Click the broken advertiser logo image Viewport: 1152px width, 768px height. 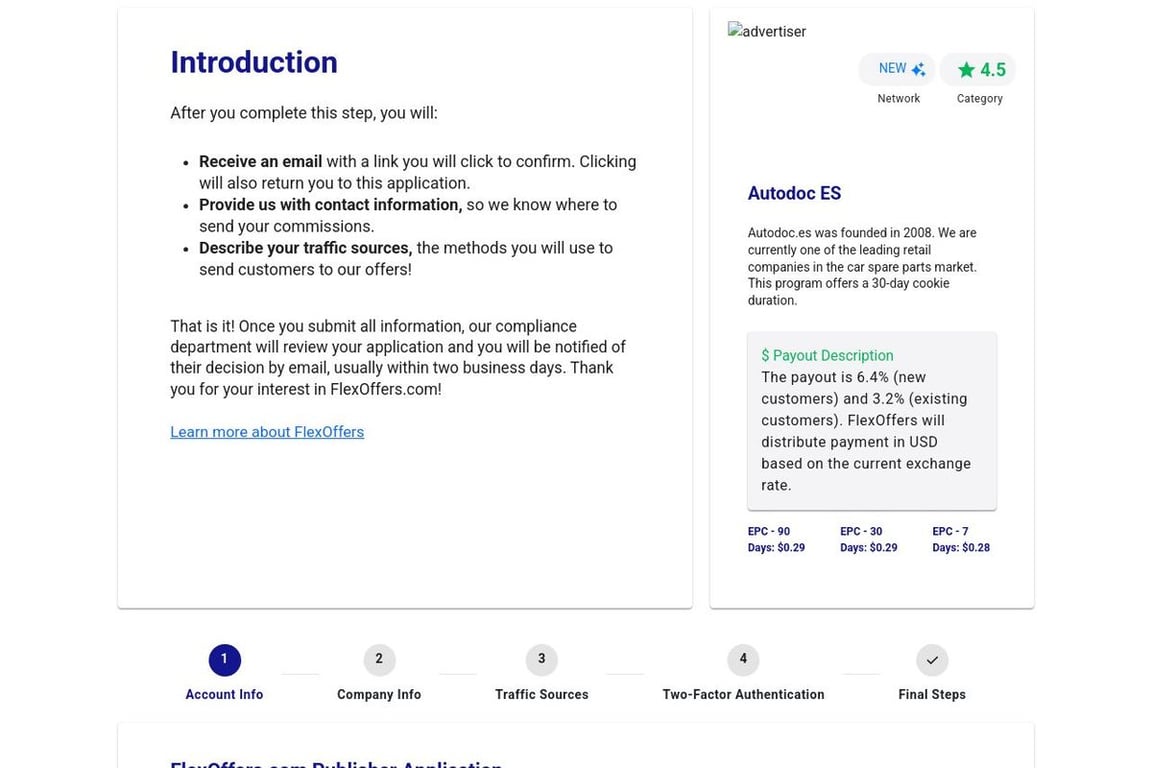point(767,31)
